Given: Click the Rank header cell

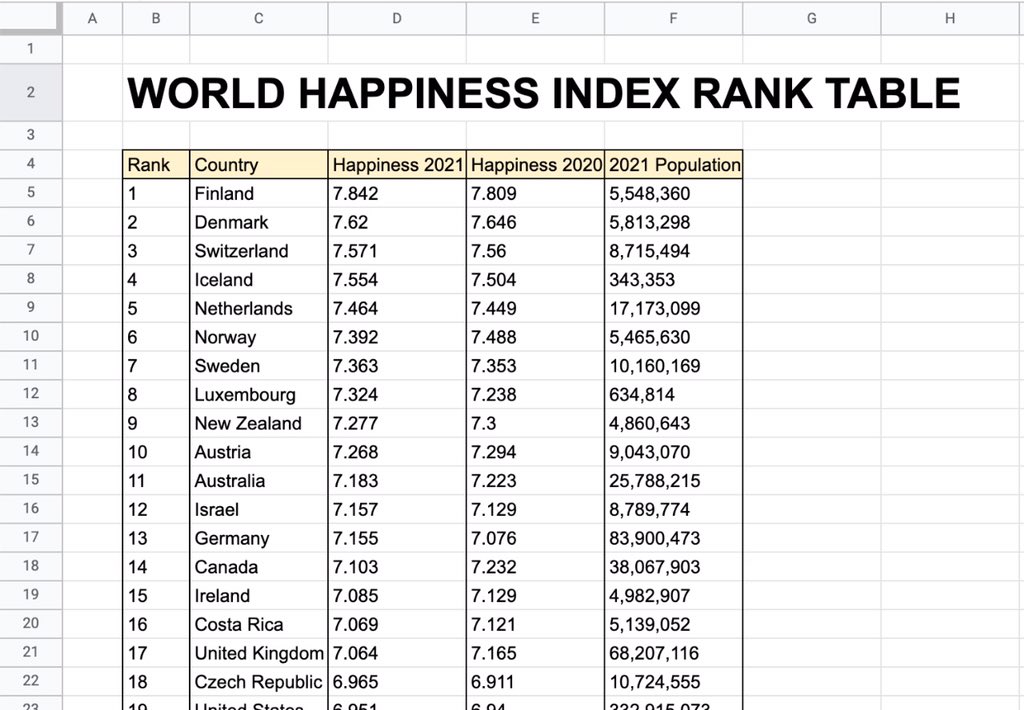Looking at the screenshot, I should [x=156, y=165].
